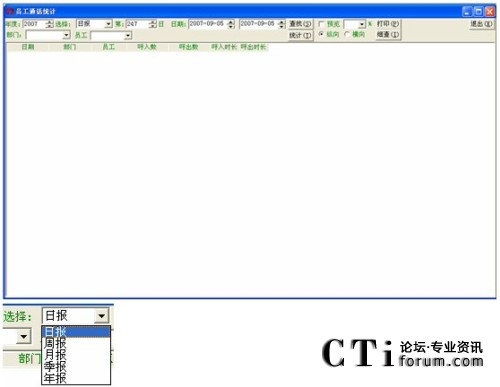Click the 呼入数 column header
The width and height of the screenshot is (500, 387).
pyautogui.click(x=147, y=47)
